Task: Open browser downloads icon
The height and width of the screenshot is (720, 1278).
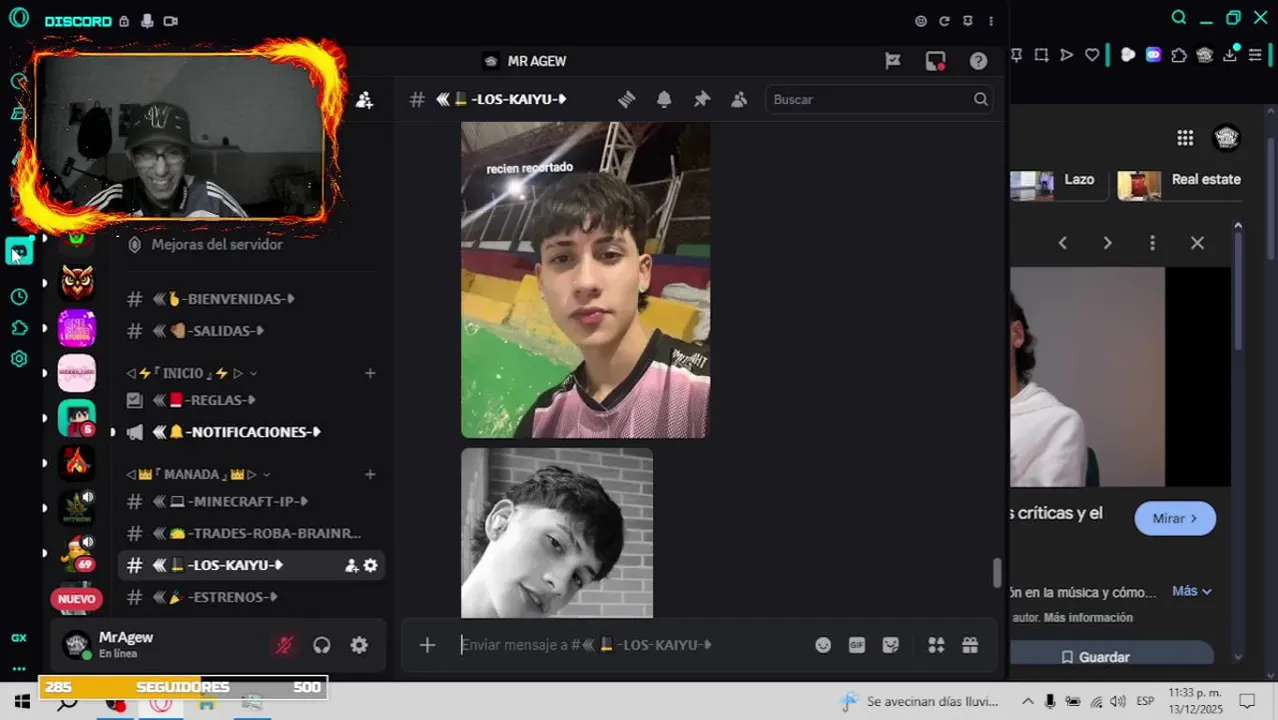Action: pos(1230,55)
